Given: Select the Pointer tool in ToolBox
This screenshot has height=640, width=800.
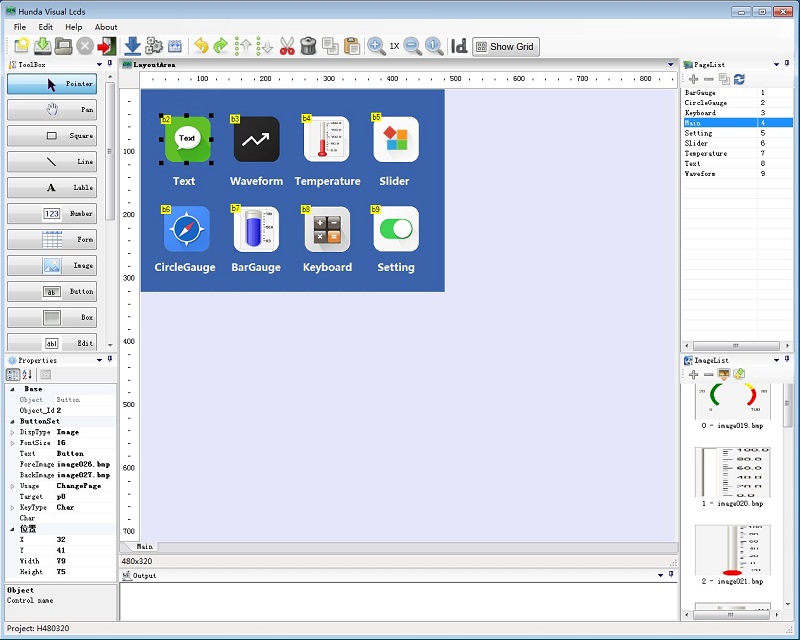Looking at the screenshot, I should (x=52, y=84).
